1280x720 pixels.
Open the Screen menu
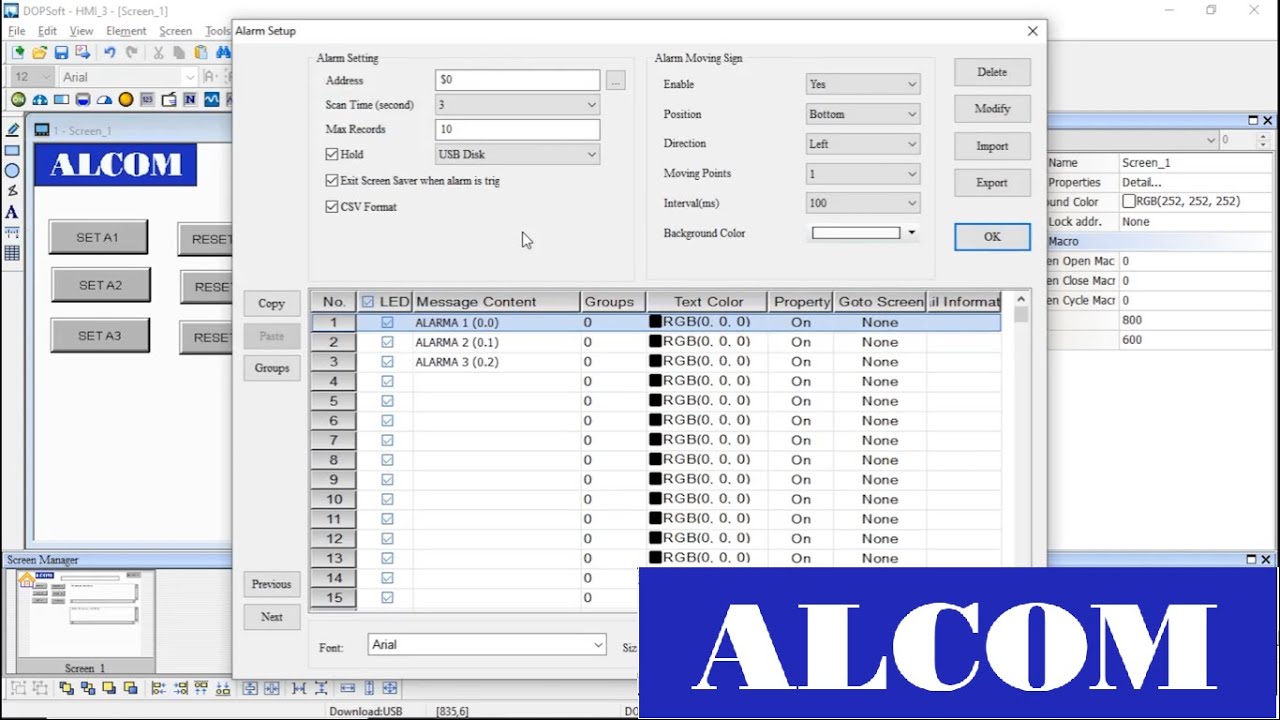175,31
